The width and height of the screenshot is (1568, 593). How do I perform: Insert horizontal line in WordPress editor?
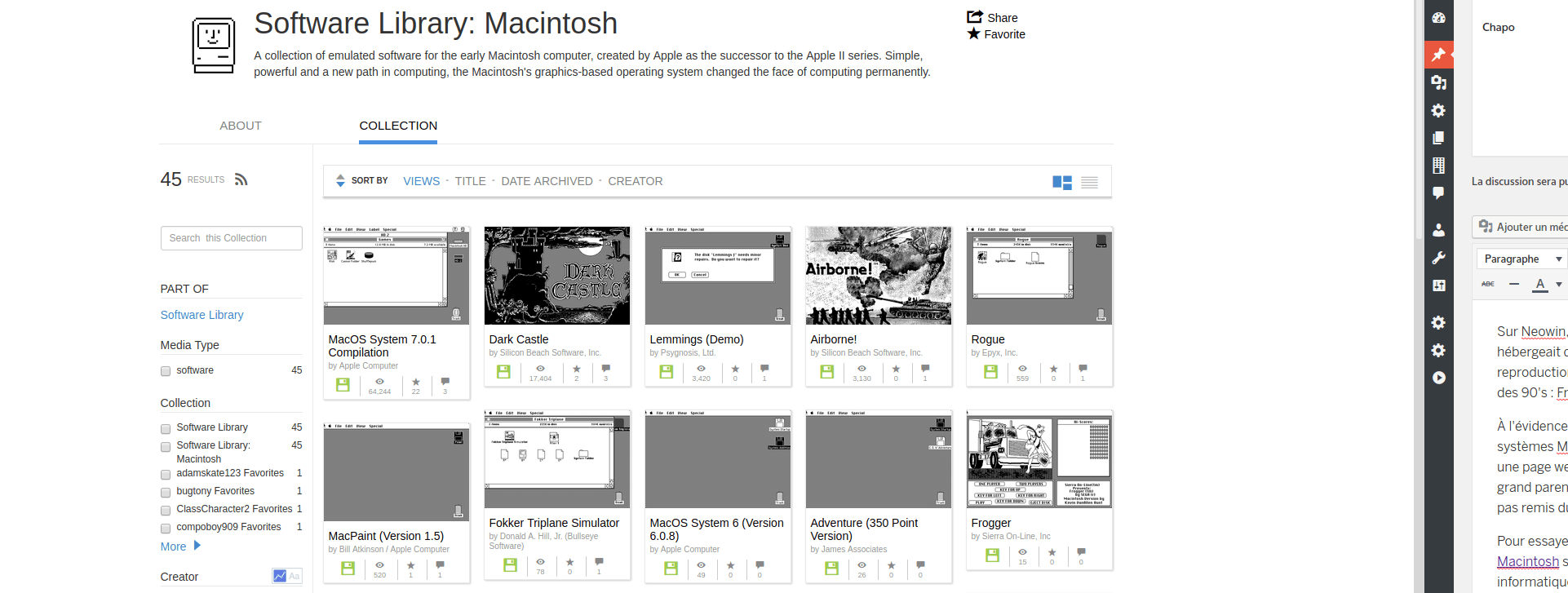pyautogui.click(x=1514, y=284)
